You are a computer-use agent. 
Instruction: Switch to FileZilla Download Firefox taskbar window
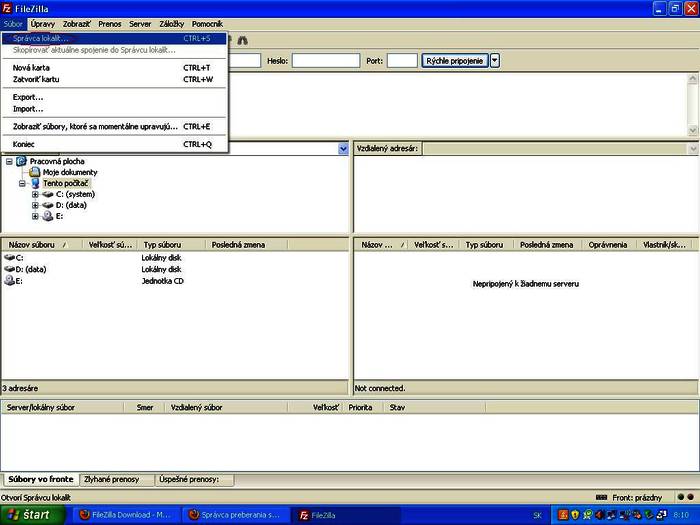coord(125,515)
